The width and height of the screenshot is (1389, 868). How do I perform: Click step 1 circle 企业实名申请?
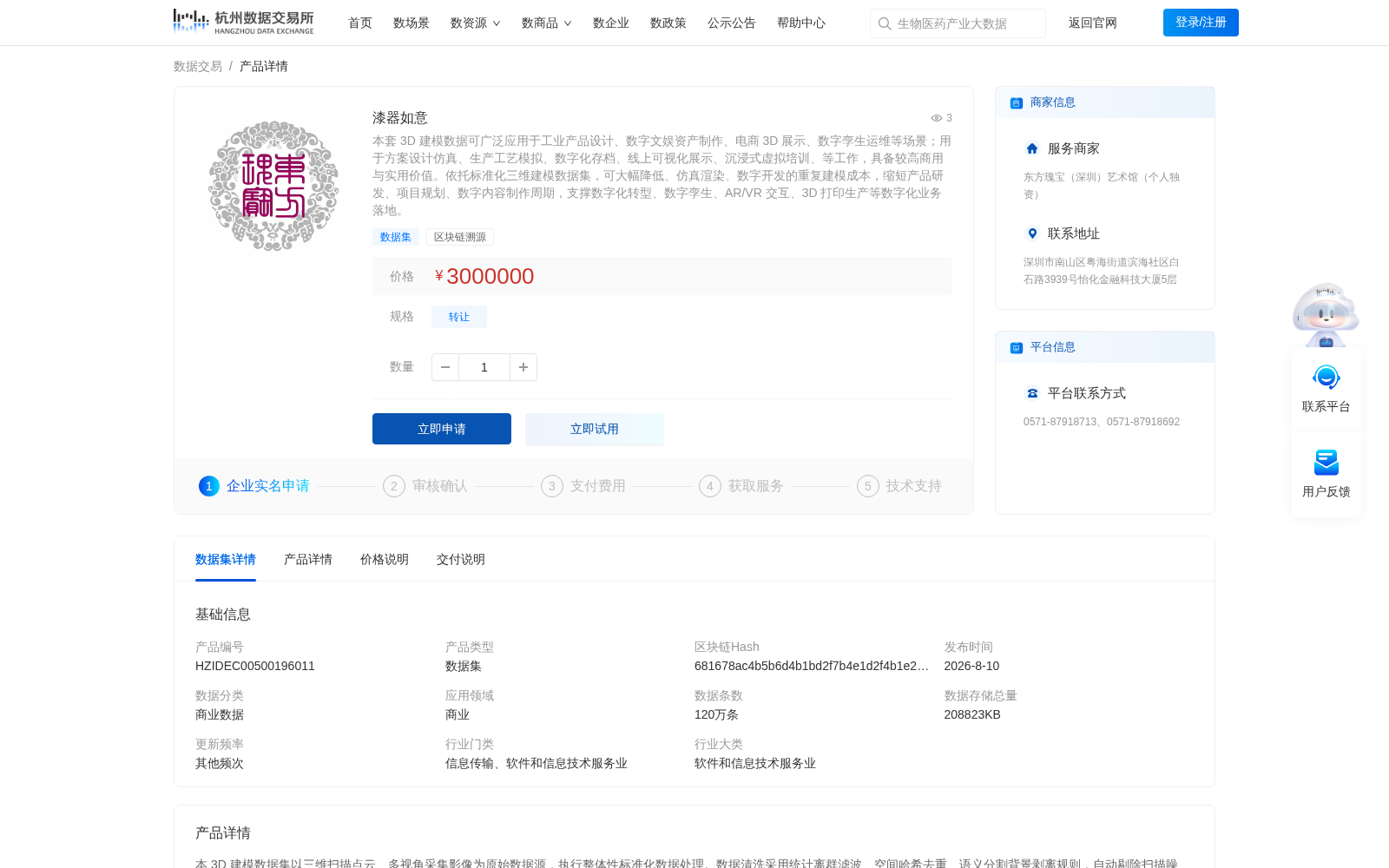(x=209, y=486)
